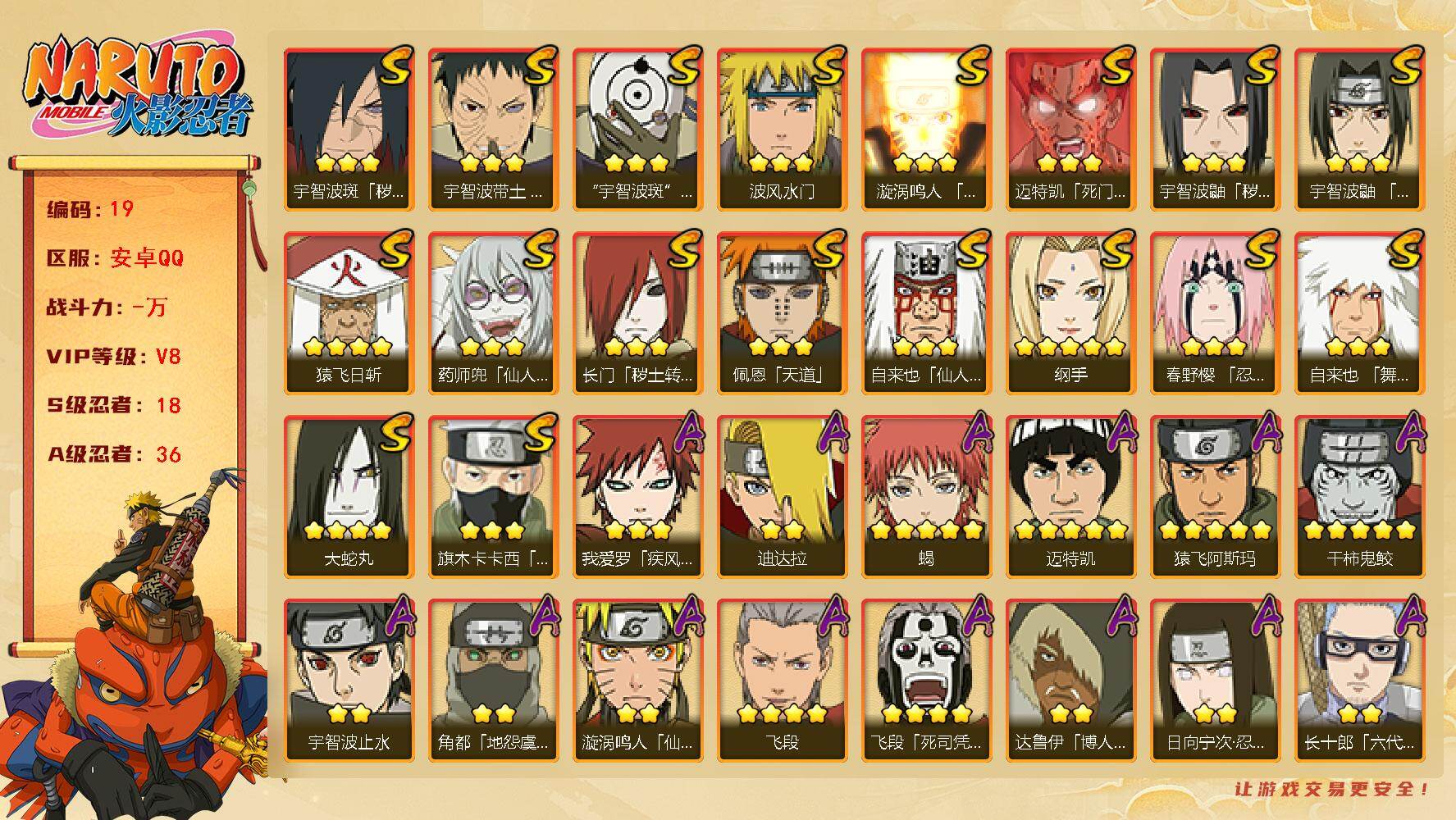The height and width of the screenshot is (820, 1456).
Task: Click the 让游戏交易更安全 slogan
Action: click(x=1332, y=789)
